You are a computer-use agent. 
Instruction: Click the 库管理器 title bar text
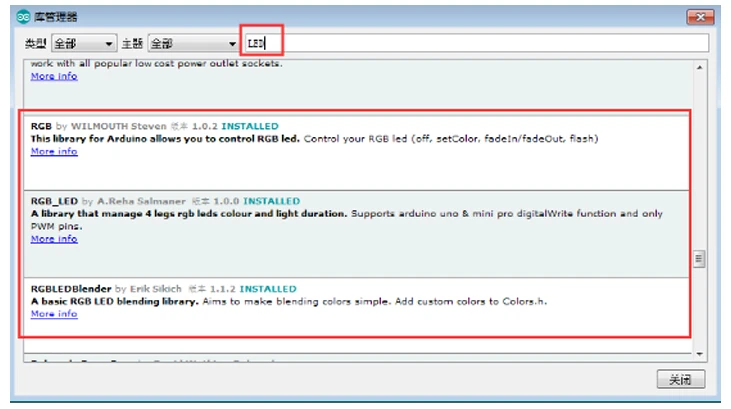(x=55, y=17)
